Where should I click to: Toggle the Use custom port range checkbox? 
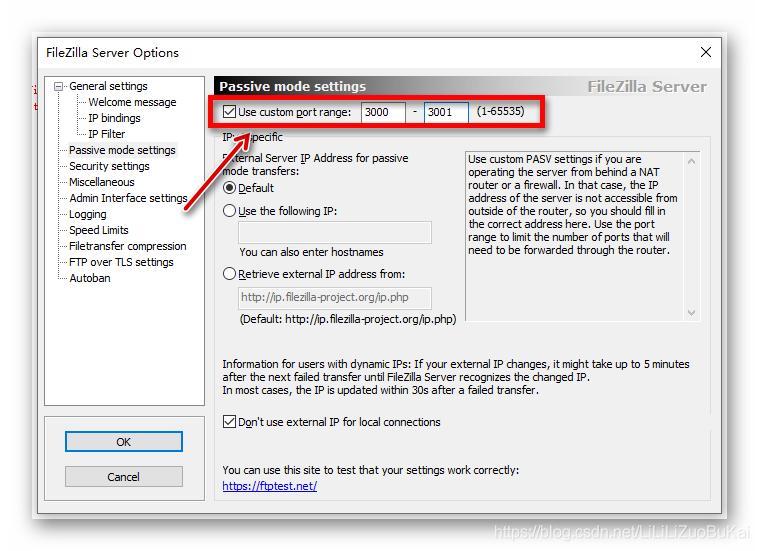click(229, 112)
